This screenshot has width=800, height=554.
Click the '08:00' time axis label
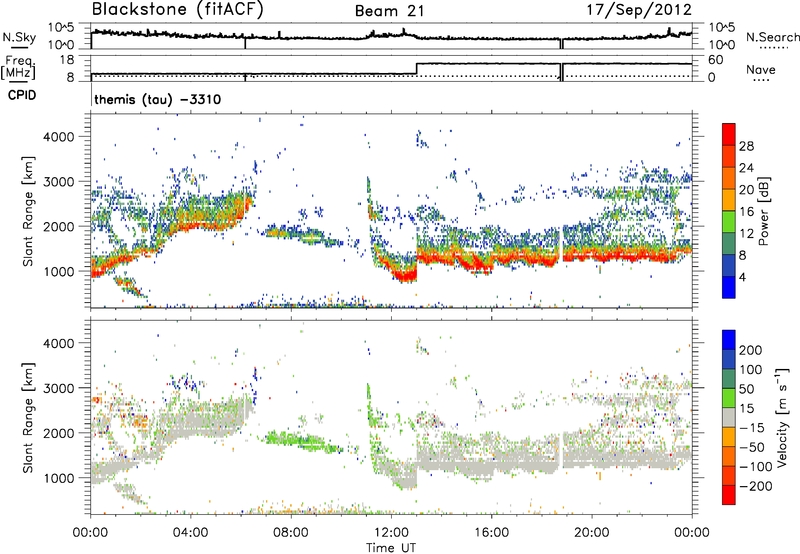click(x=291, y=533)
